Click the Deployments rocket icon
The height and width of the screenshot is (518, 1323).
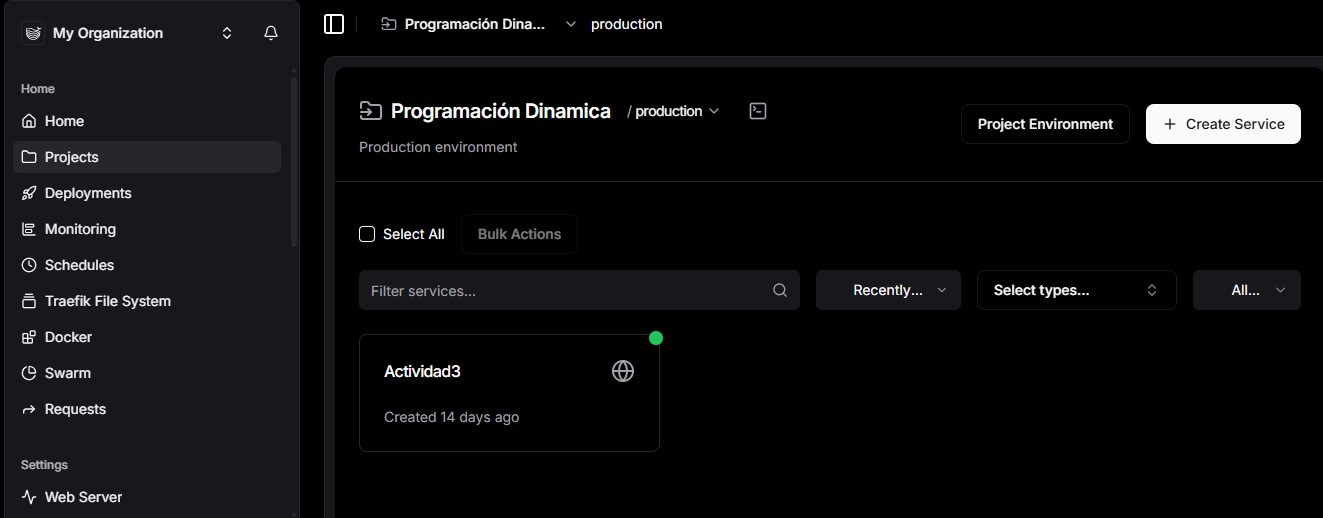[28, 193]
